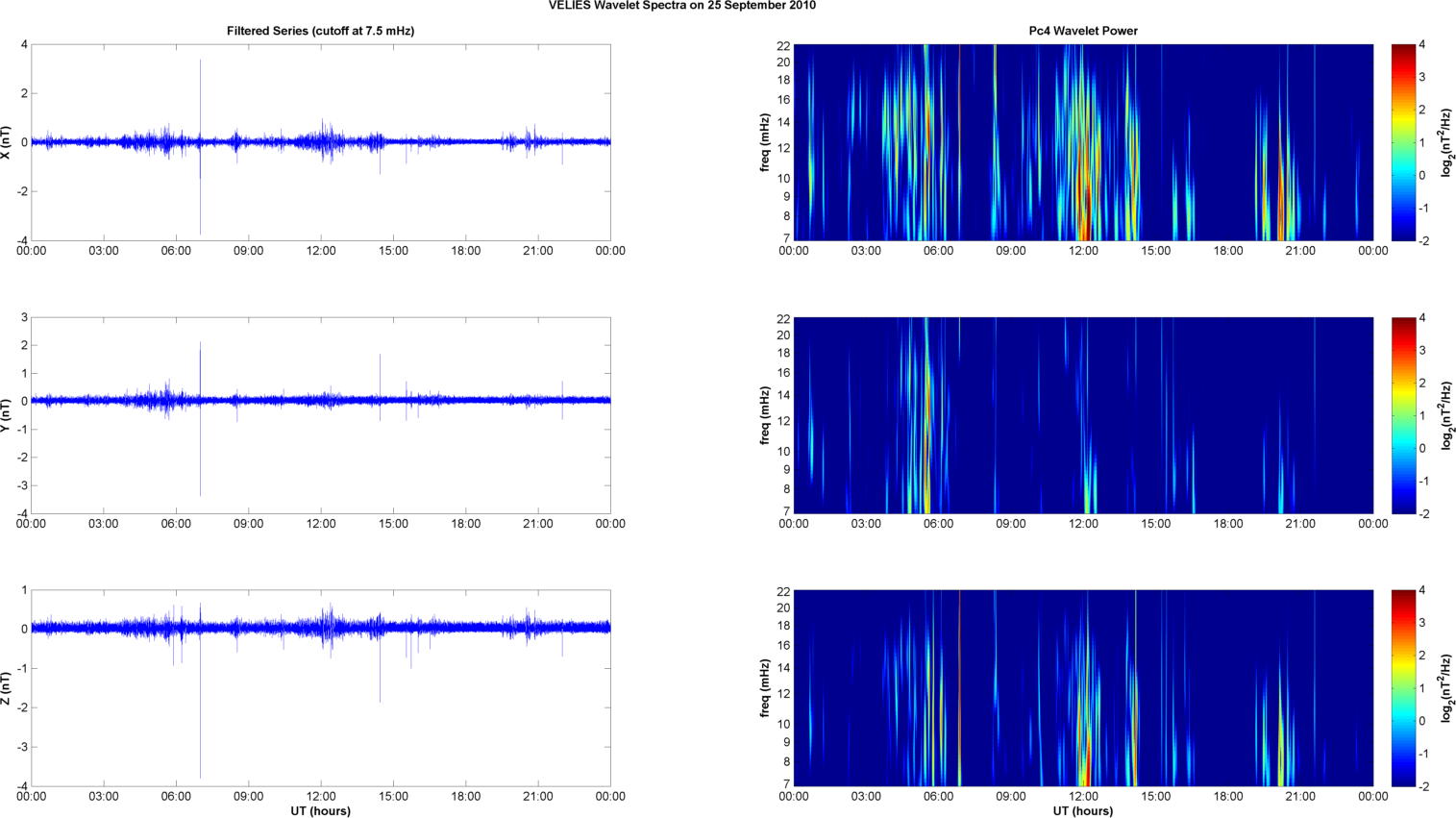
Task: Click the colorbar beside the top wavelet plot
Action: pyautogui.click(x=1402, y=142)
